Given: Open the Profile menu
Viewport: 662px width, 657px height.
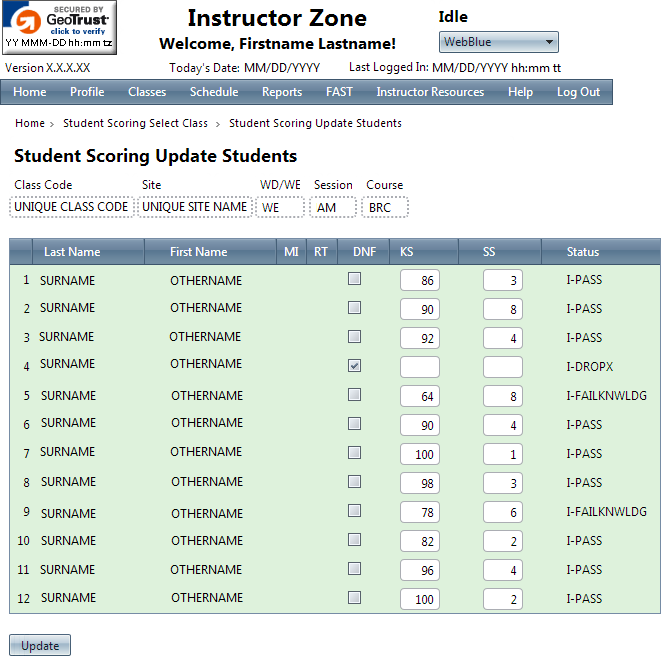Looking at the screenshot, I should coord(87,92).
